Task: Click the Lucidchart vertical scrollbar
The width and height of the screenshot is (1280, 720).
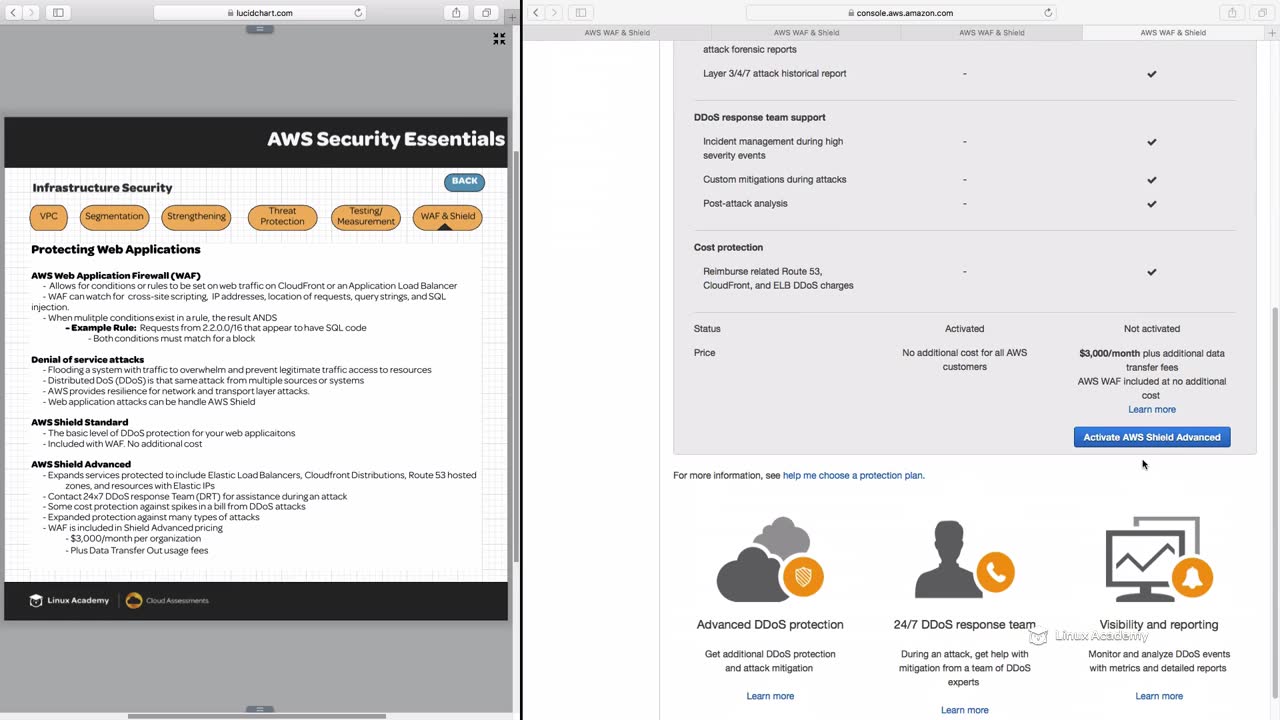Action: coord(516,355)
